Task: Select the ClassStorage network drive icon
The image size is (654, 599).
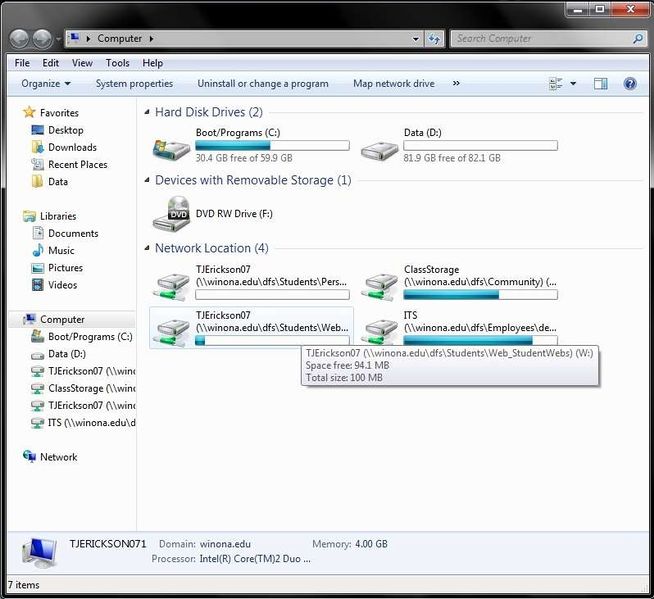Action: click(x=380, y=285)
